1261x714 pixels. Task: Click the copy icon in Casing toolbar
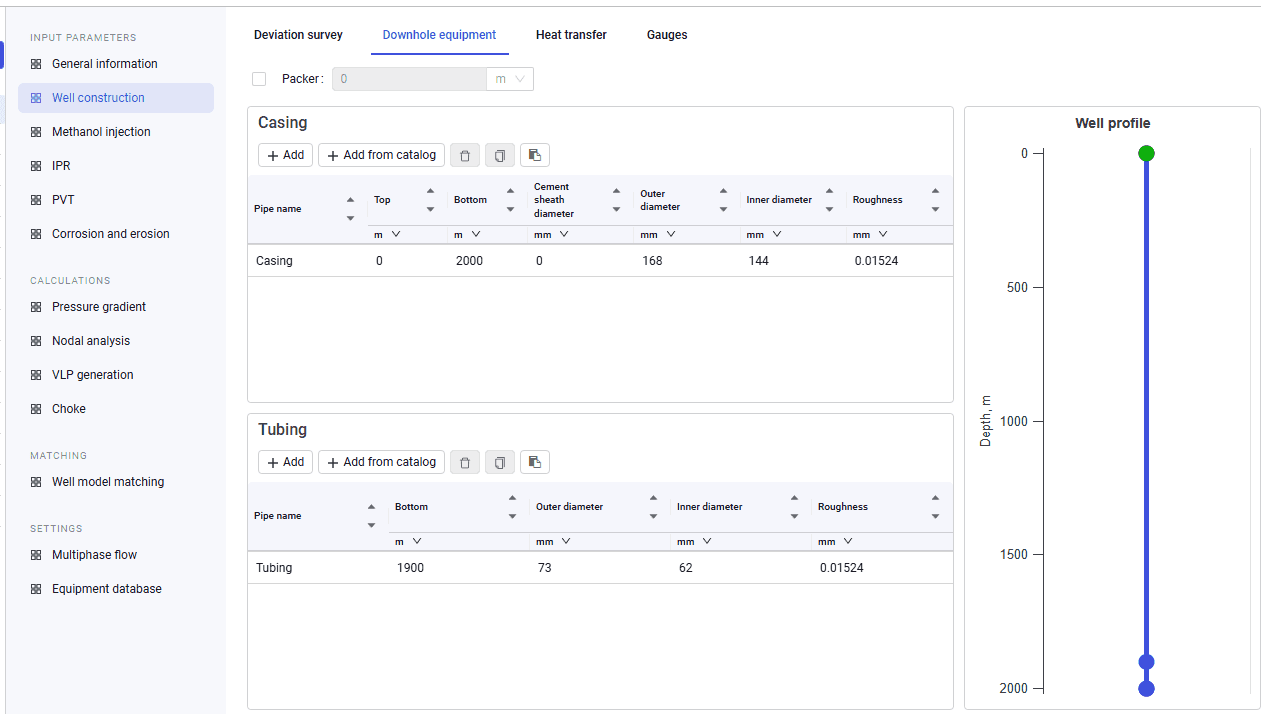[x=500, y=155]
